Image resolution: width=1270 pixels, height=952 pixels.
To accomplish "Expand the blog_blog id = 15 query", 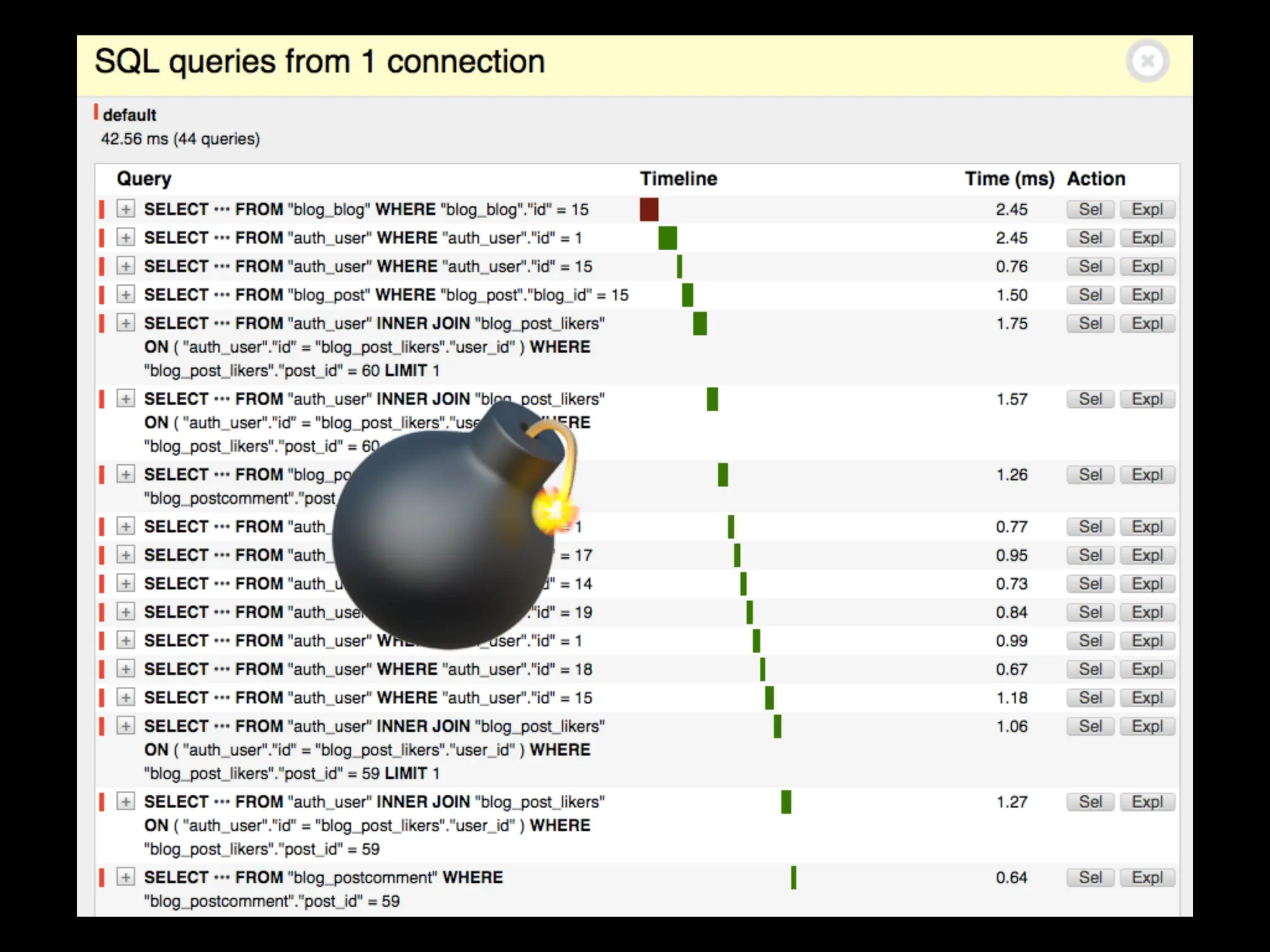I will click(126, 209).
